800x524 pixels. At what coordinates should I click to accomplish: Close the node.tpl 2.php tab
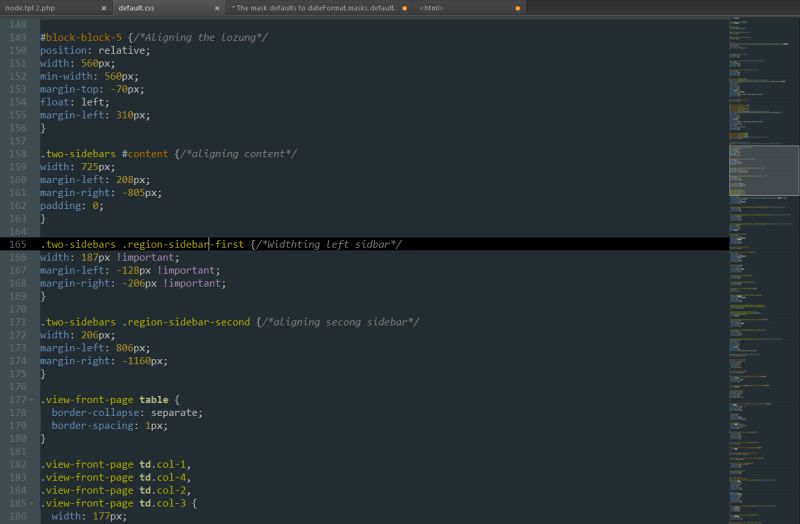(x=104, y=8)
